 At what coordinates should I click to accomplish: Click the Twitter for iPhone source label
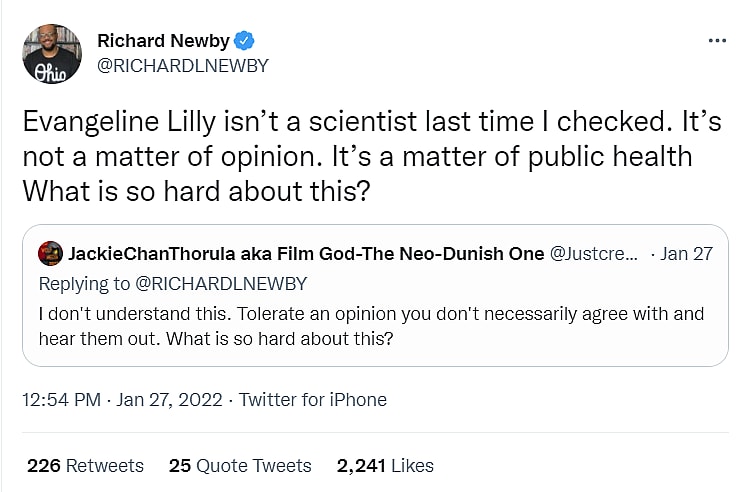[x=315, y=400]
